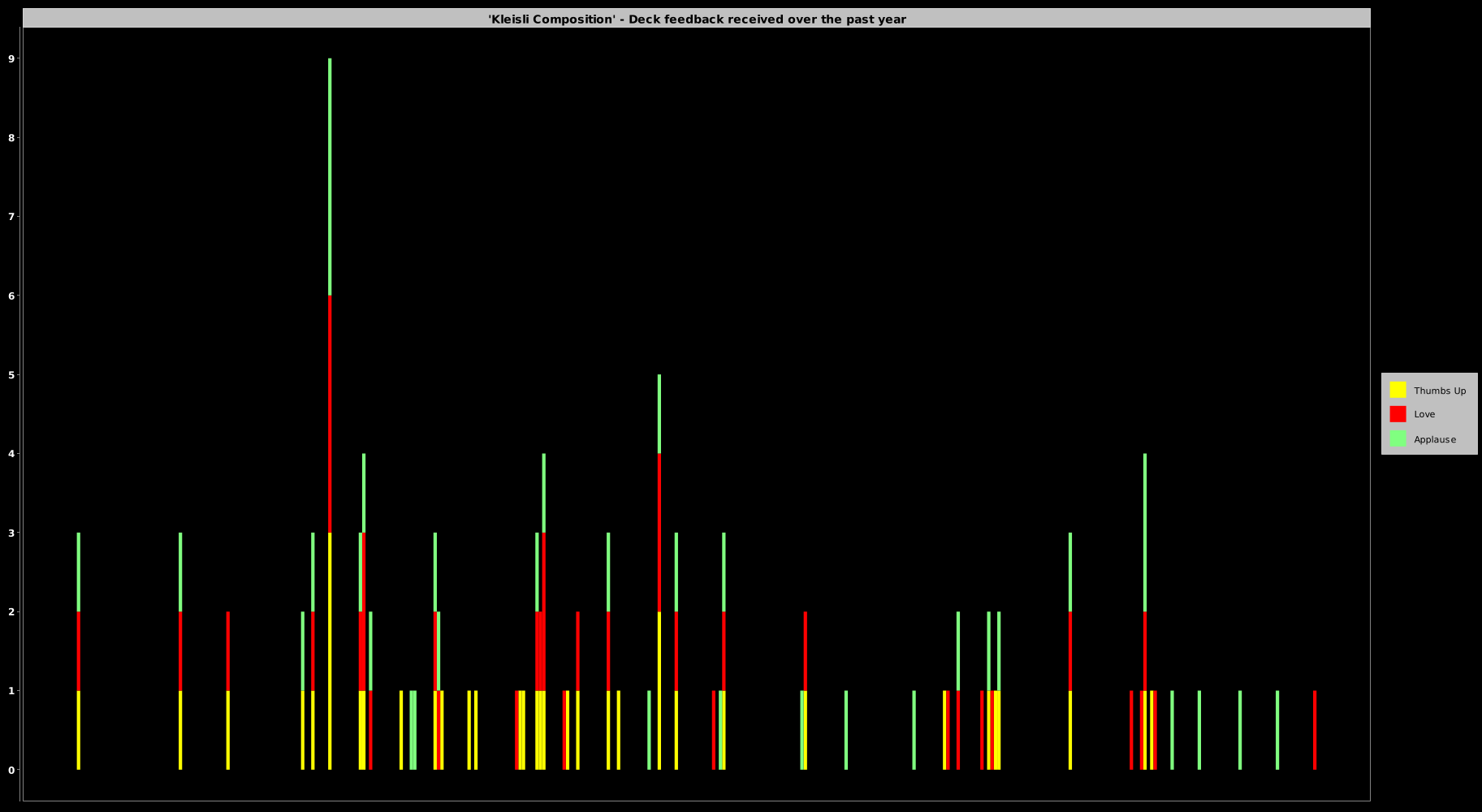The width and height of the screenshot is (1482, 812).
Task: Click y-axis label 2
Action: tap(11, 611)
